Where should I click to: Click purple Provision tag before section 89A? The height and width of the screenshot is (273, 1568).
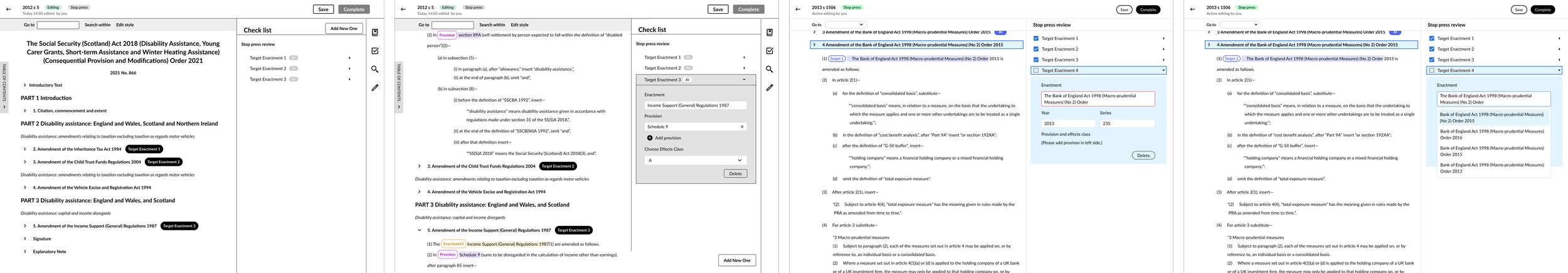click(x=447, y=35)
